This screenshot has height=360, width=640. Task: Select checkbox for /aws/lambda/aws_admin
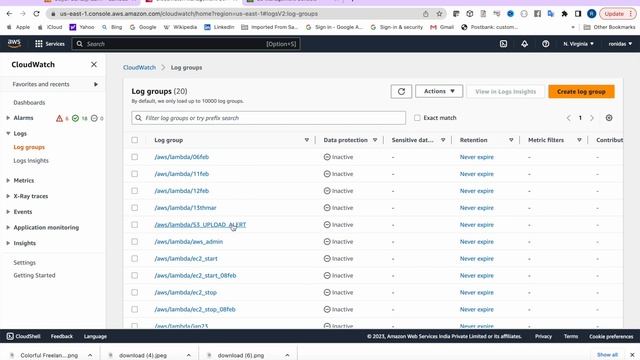tap(135, 242)
